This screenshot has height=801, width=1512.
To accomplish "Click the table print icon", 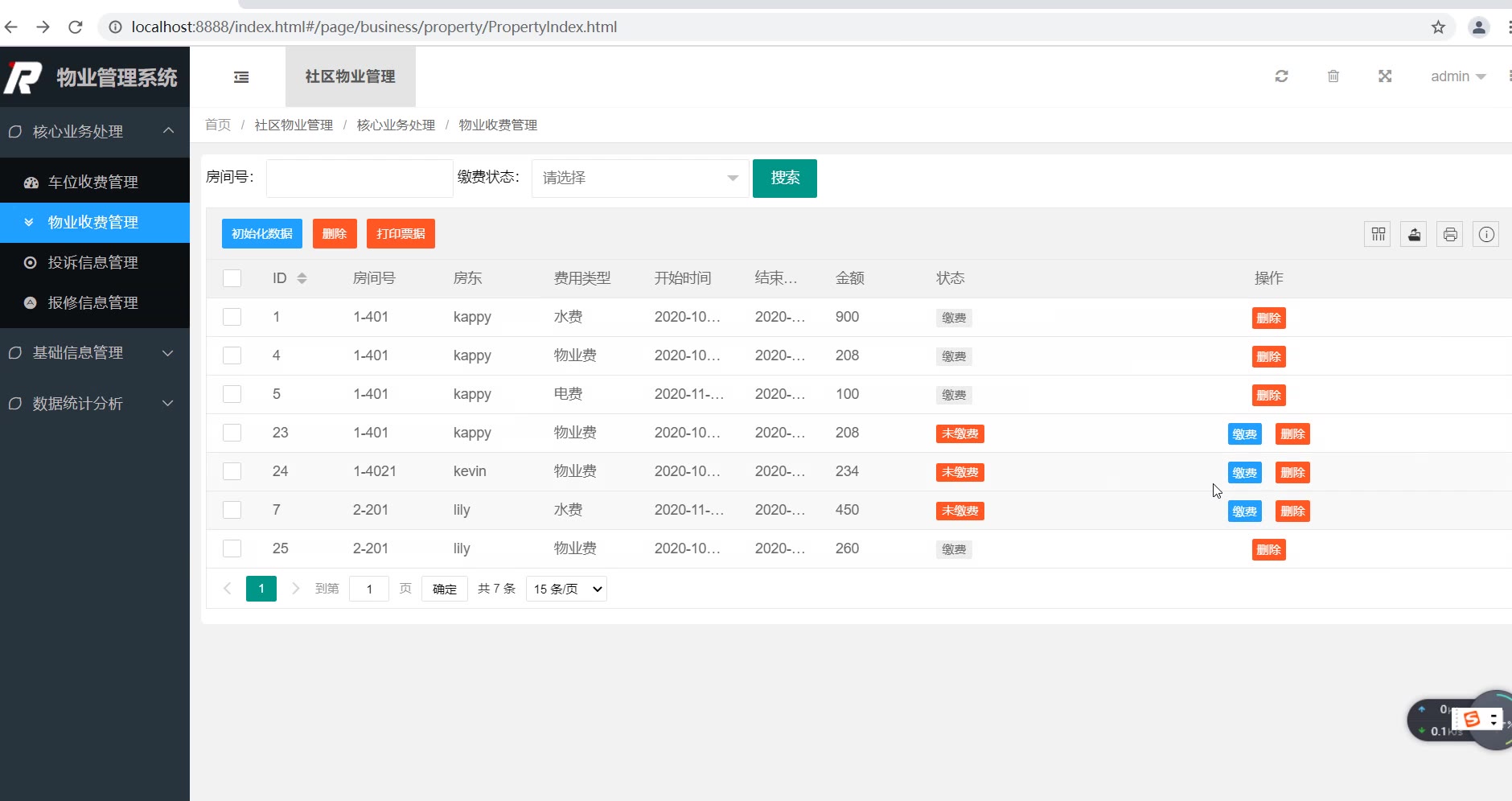I will tap(1450, 234).
